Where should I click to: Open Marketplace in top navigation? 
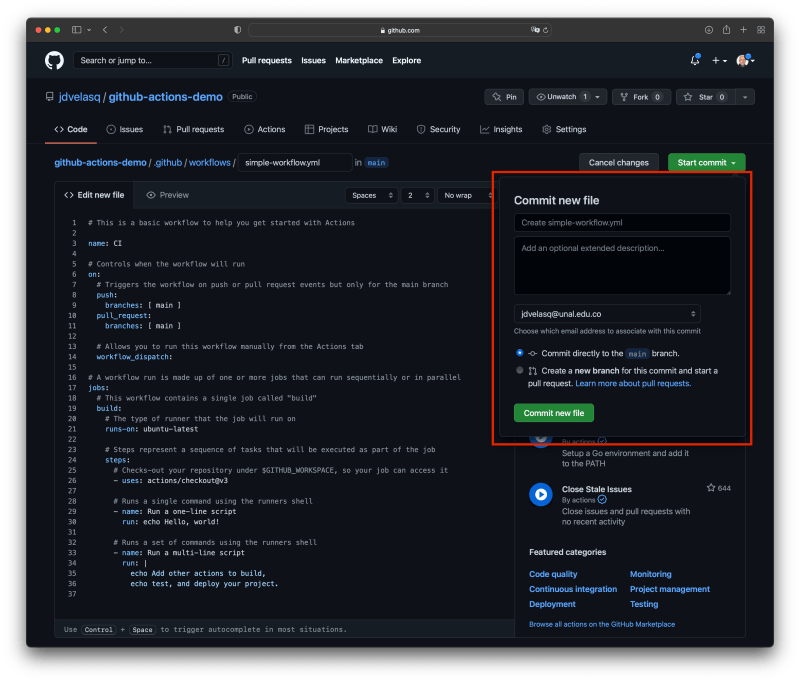click(359, 60)
